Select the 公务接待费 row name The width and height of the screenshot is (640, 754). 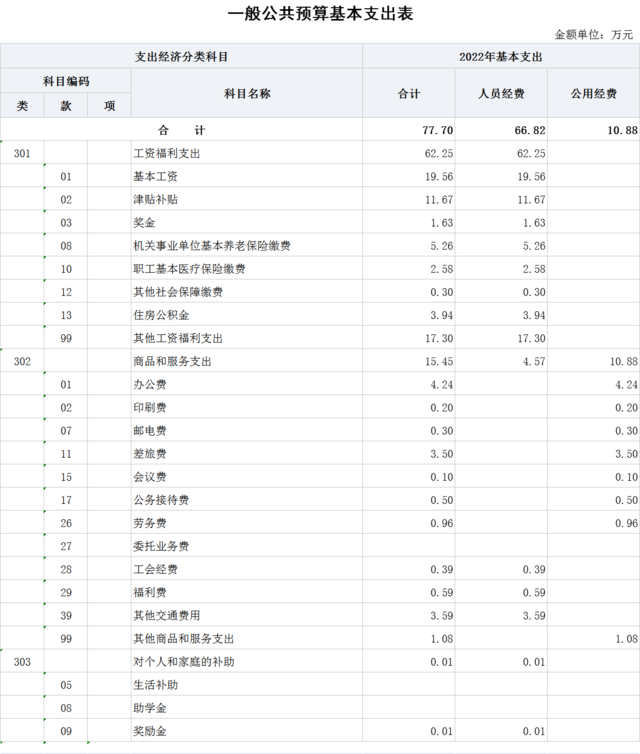coord(160,500)
